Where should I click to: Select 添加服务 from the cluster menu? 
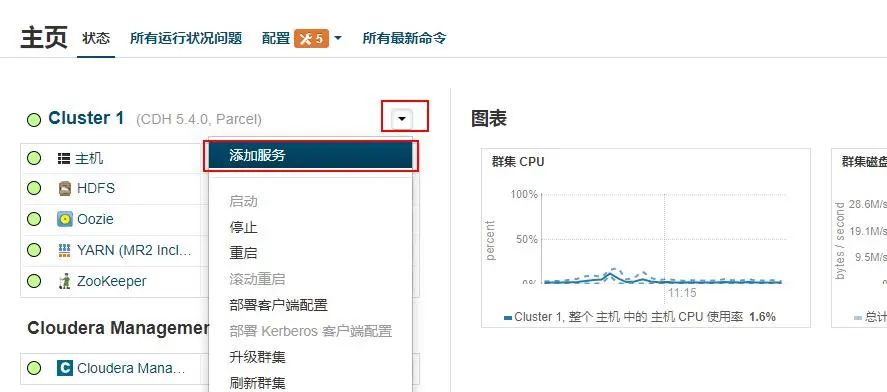310,156
